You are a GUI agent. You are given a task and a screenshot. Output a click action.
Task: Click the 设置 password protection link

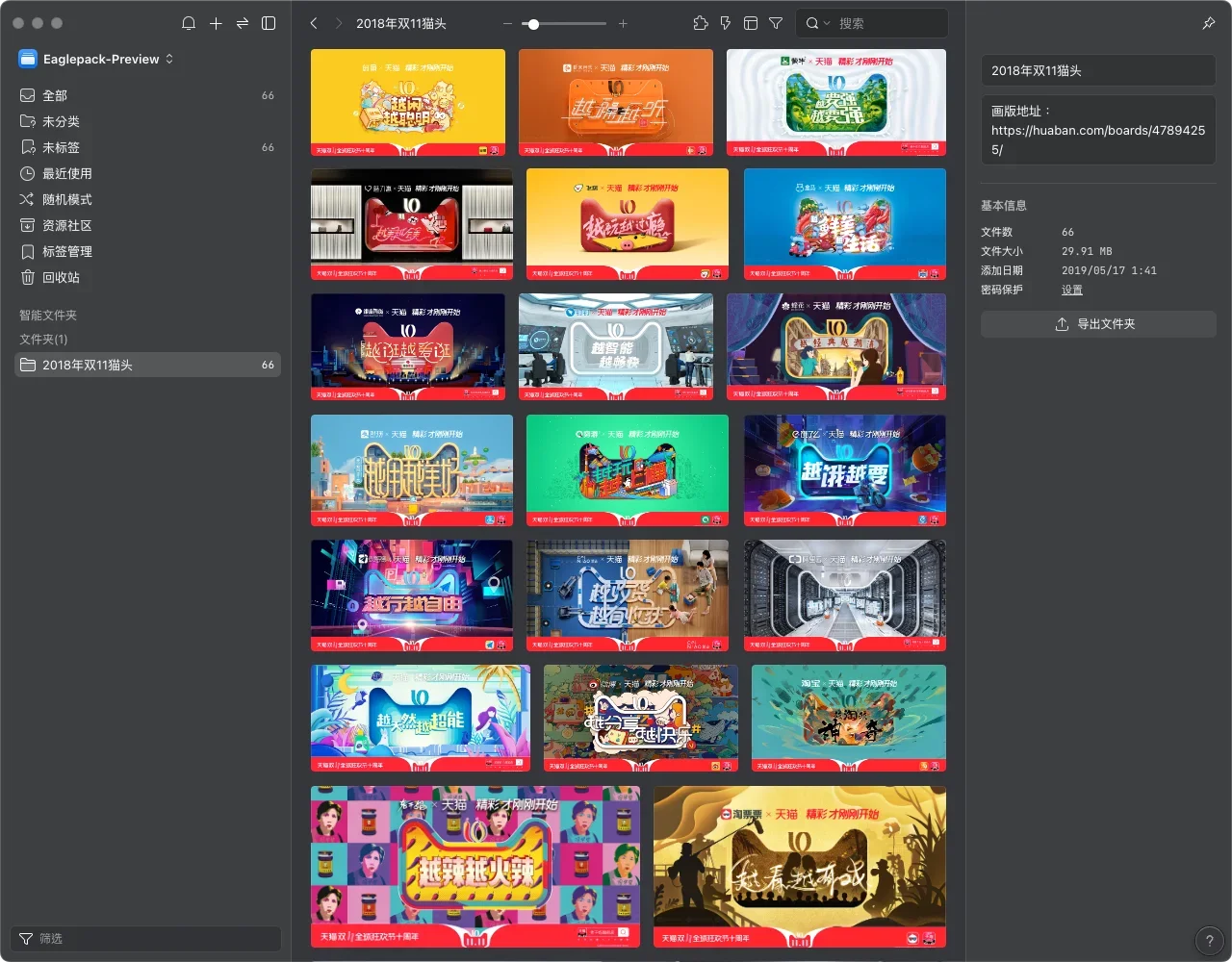click(x=1071, y=290)
